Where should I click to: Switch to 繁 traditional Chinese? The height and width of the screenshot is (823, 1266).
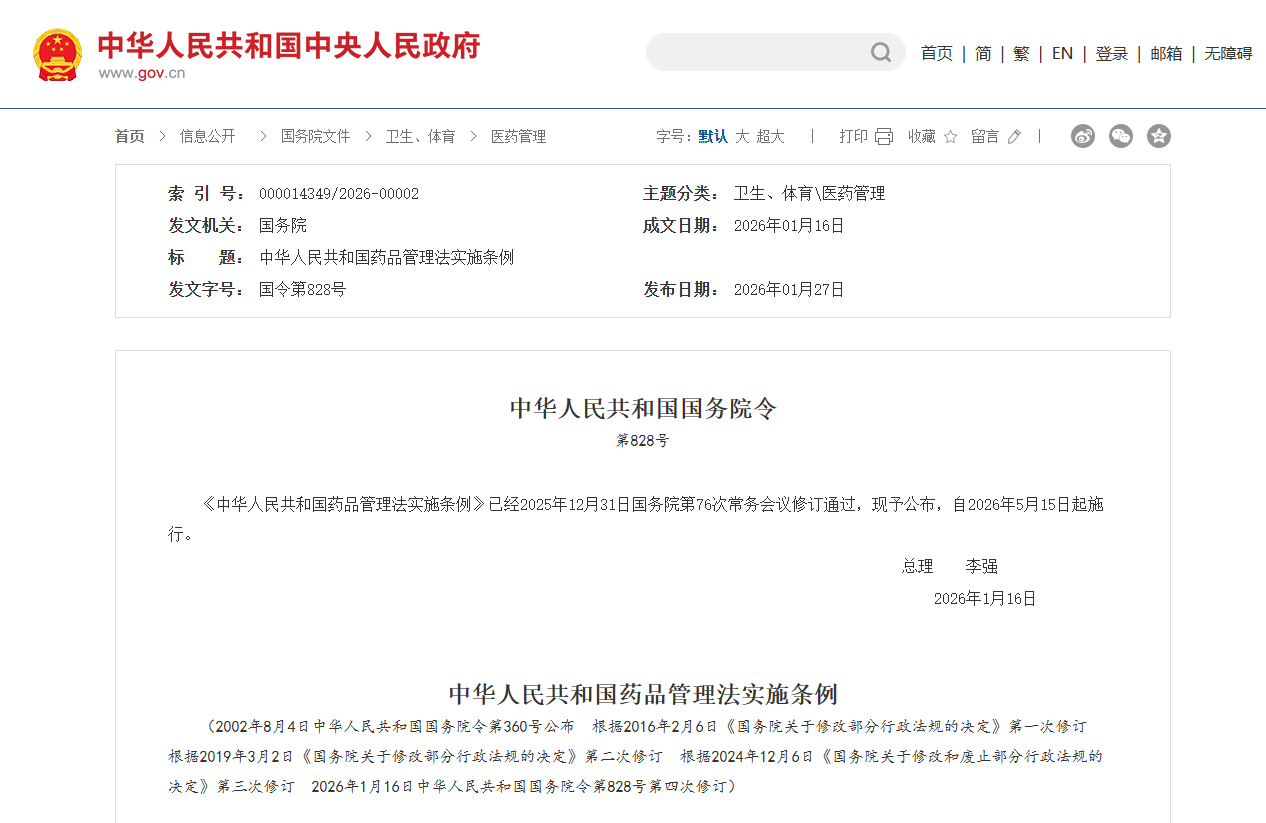pos(1021,54)
